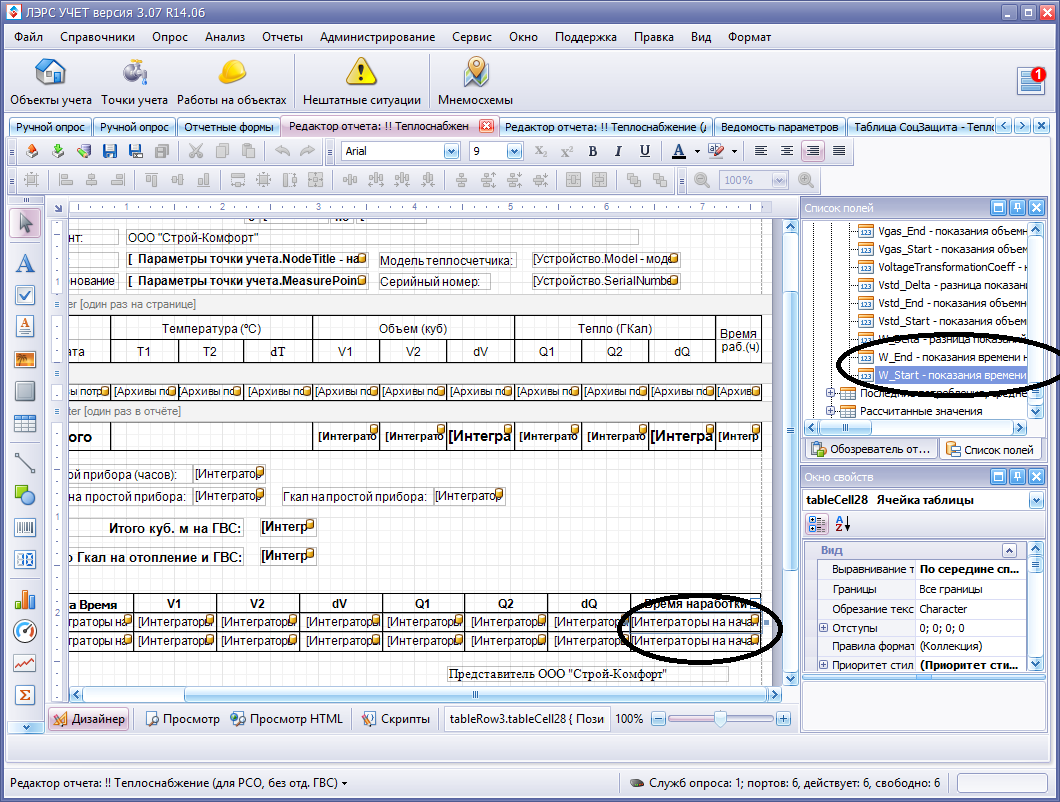Screen dimensions: 1060x802
Task: Align text left
Action: (x=761, y=151)
